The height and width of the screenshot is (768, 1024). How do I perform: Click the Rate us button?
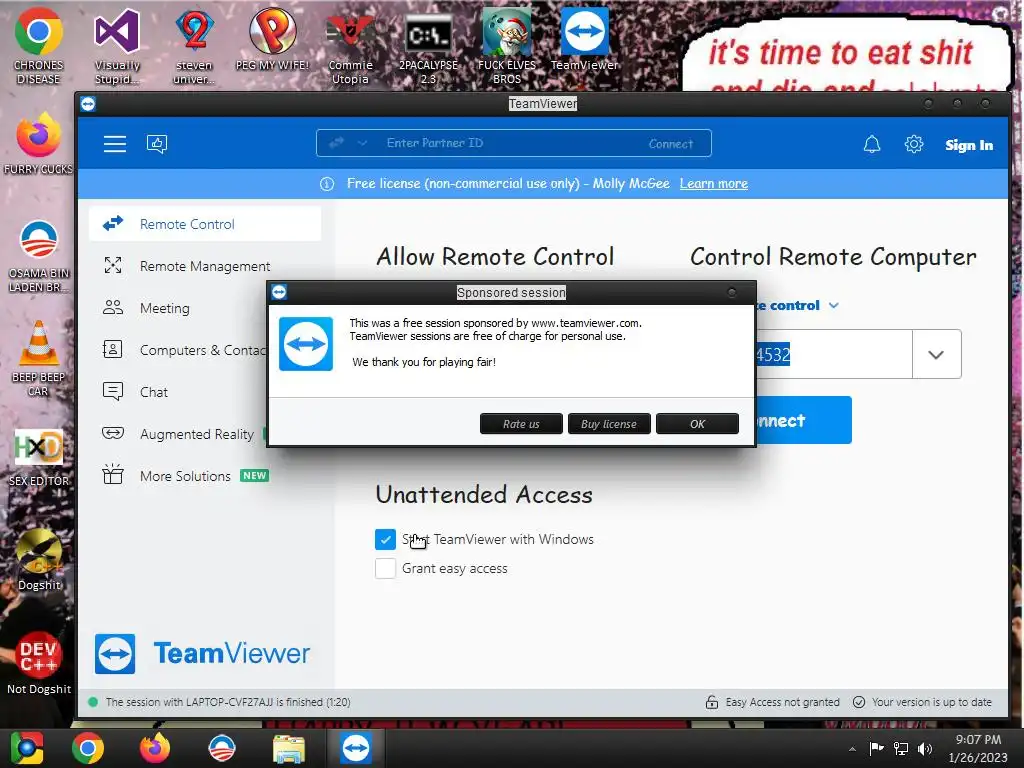coord(521,424)
